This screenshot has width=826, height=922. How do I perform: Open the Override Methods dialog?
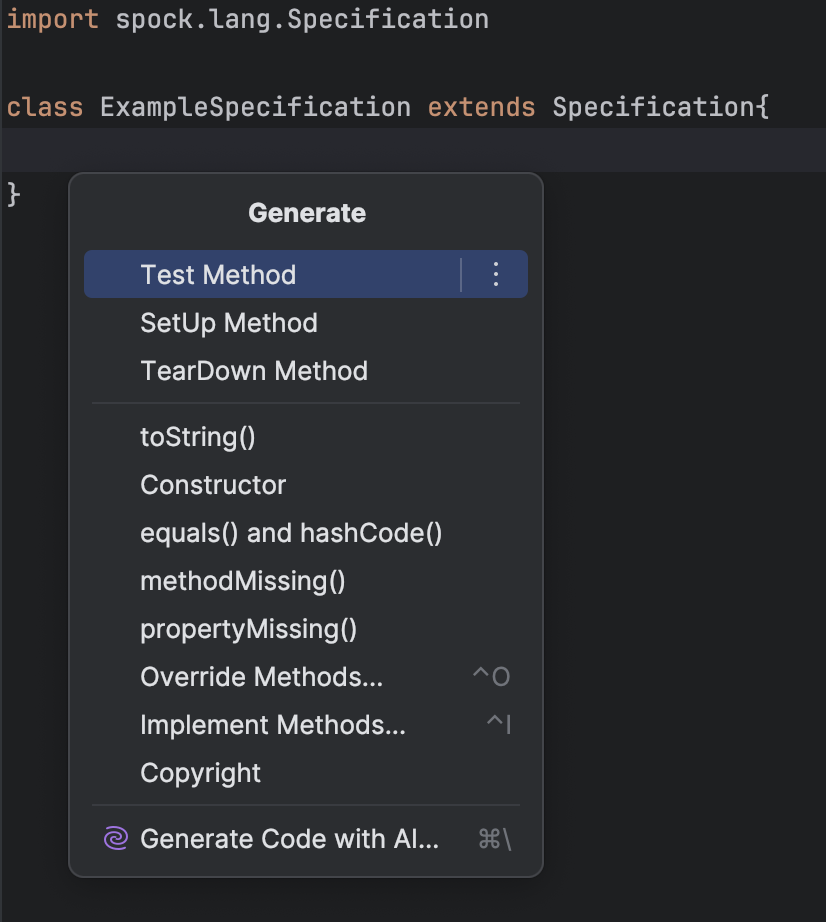tap(262, 677)
